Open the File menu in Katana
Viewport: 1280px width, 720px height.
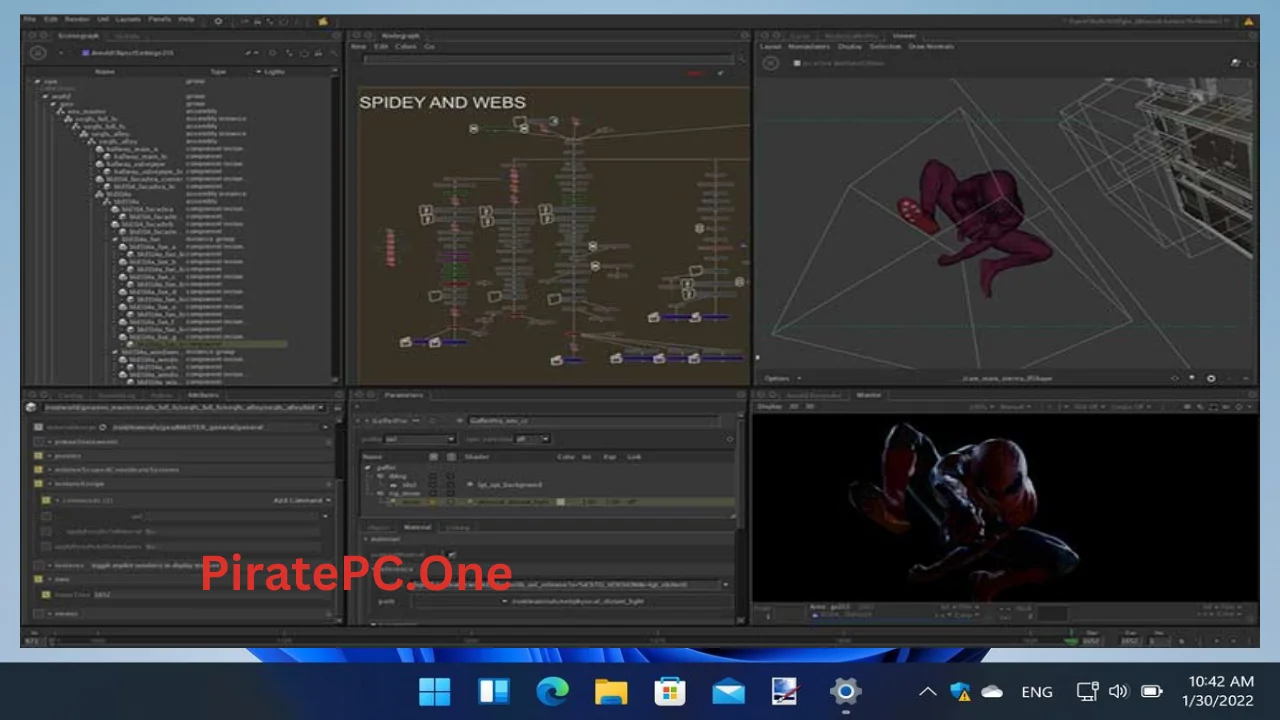[x=30, y=20]
